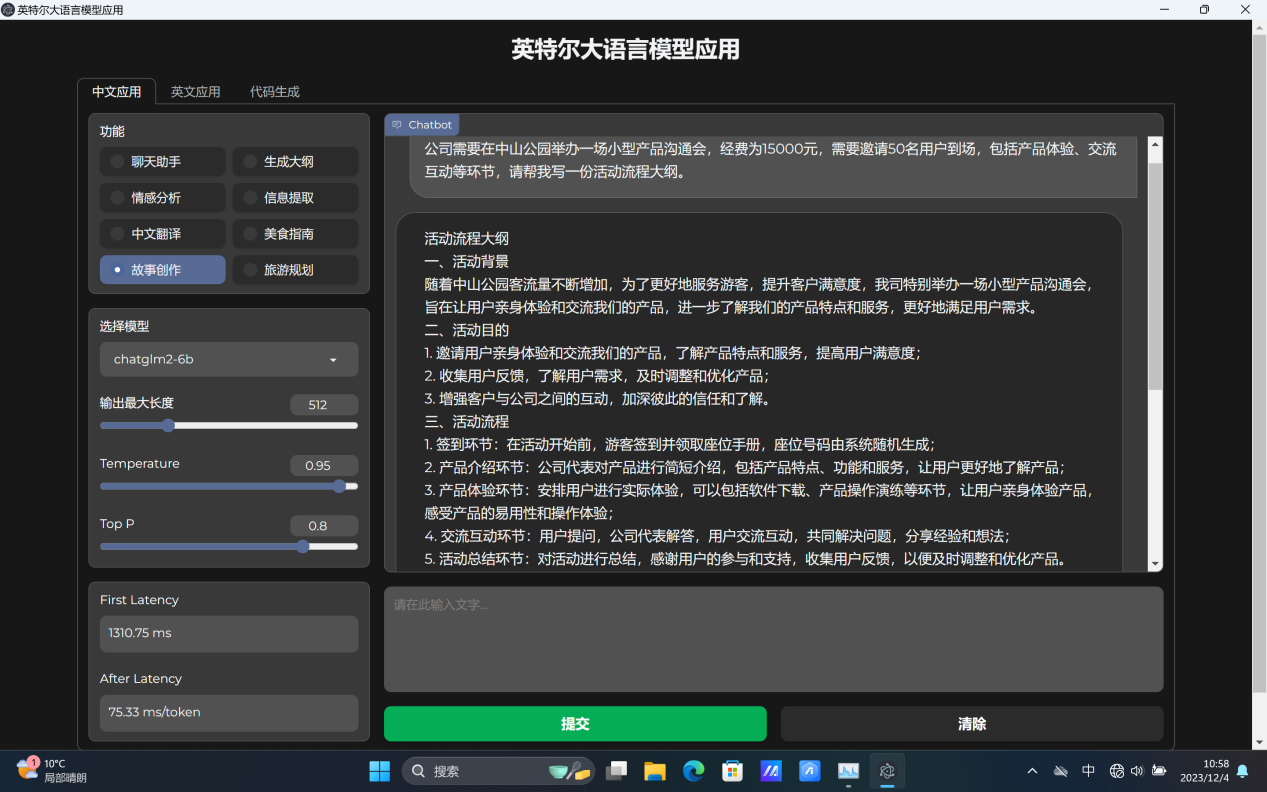
Task: Click the 功能 section label
Action: (x=112, y=131)
